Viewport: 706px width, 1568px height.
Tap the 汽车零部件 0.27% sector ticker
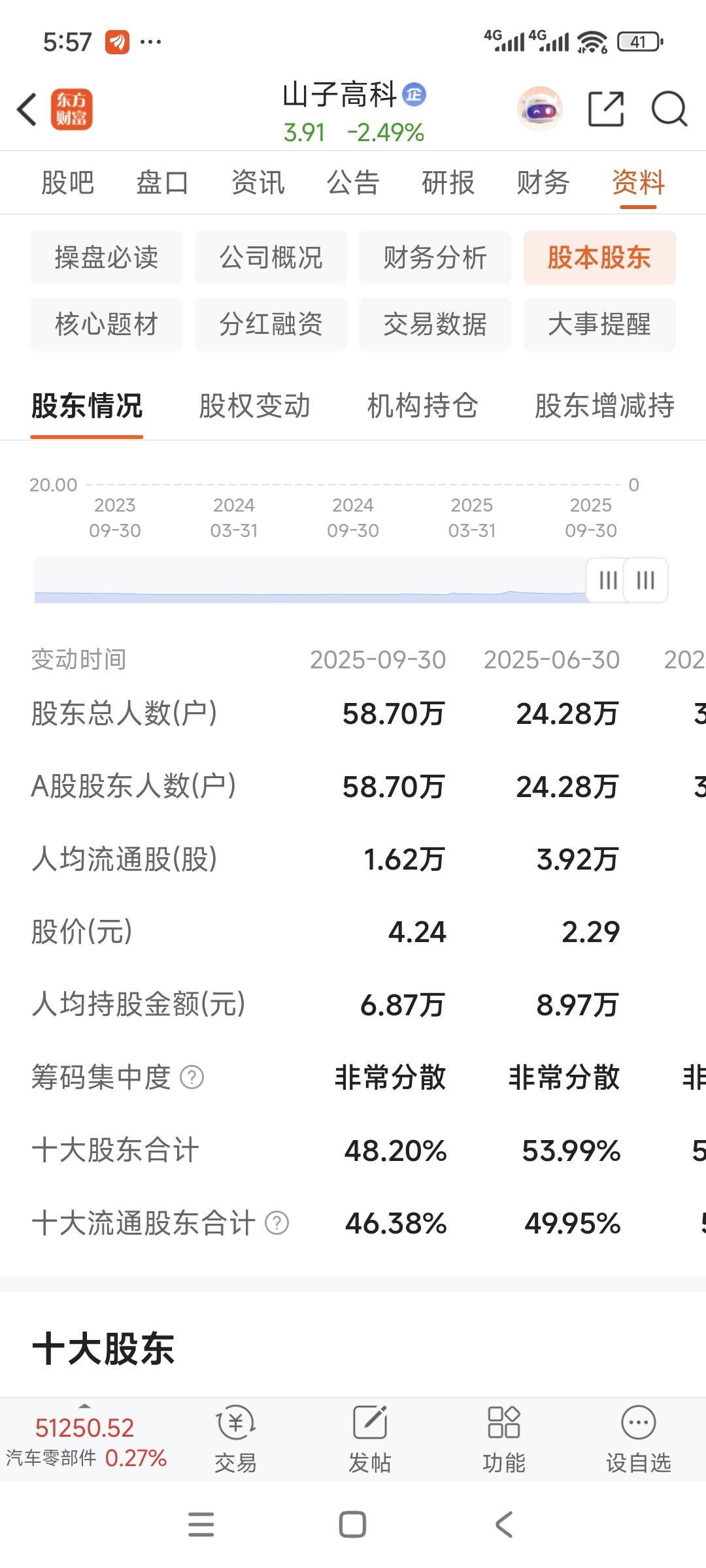coord(86,1458)
